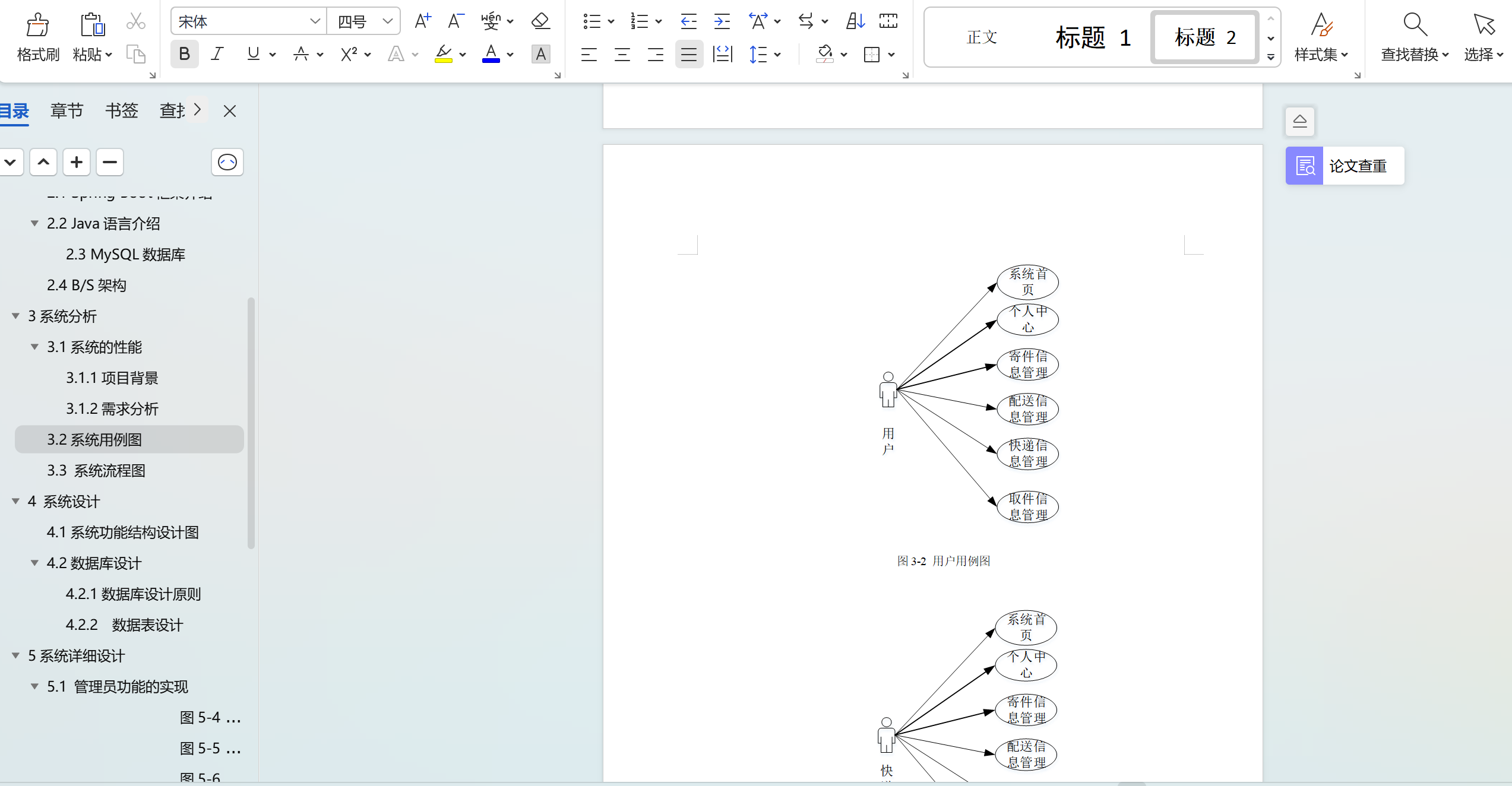
Task: Toggle bold formatting
Action: pos(184,55)
